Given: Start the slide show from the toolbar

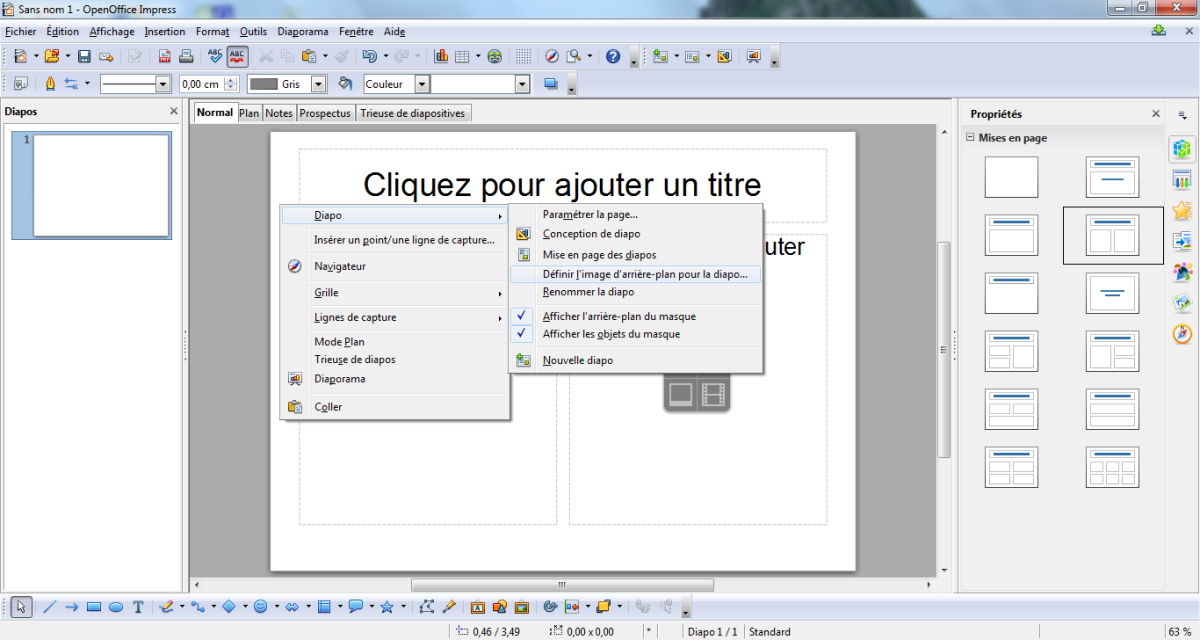Looking at the screenshot, I should point(753,56).
